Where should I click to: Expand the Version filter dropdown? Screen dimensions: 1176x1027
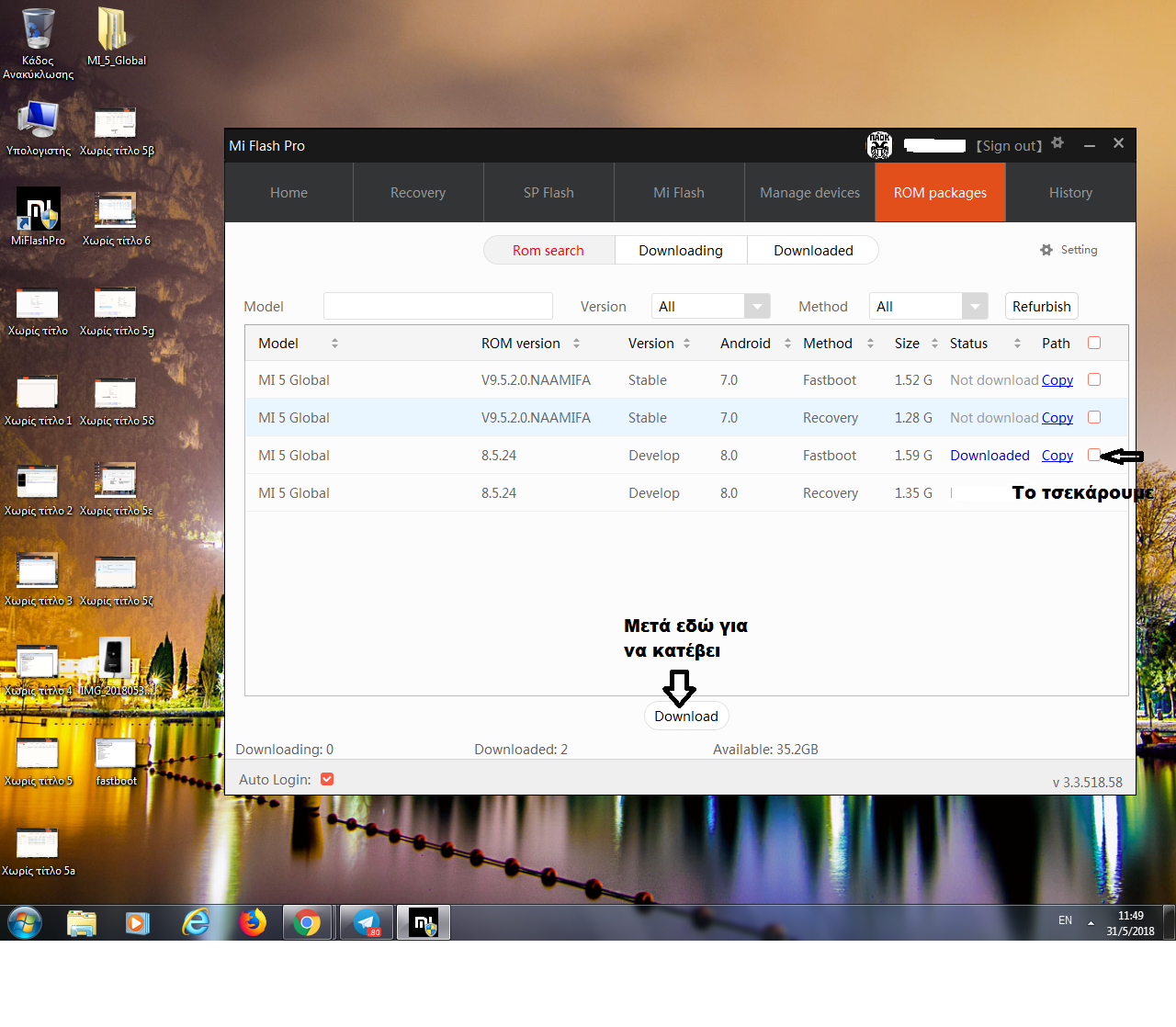(x=757, y=307)
